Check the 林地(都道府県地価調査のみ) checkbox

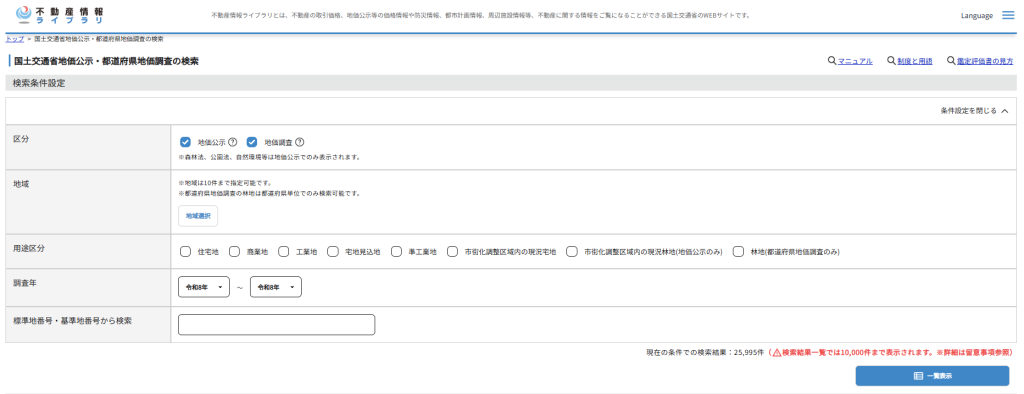(x=739, y=252)
